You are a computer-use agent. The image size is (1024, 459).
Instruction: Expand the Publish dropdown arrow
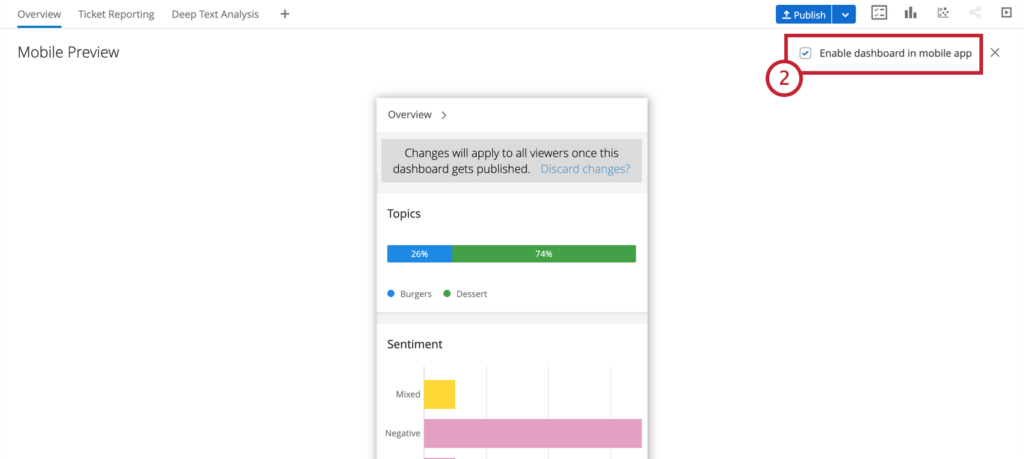tap(846, 14)
